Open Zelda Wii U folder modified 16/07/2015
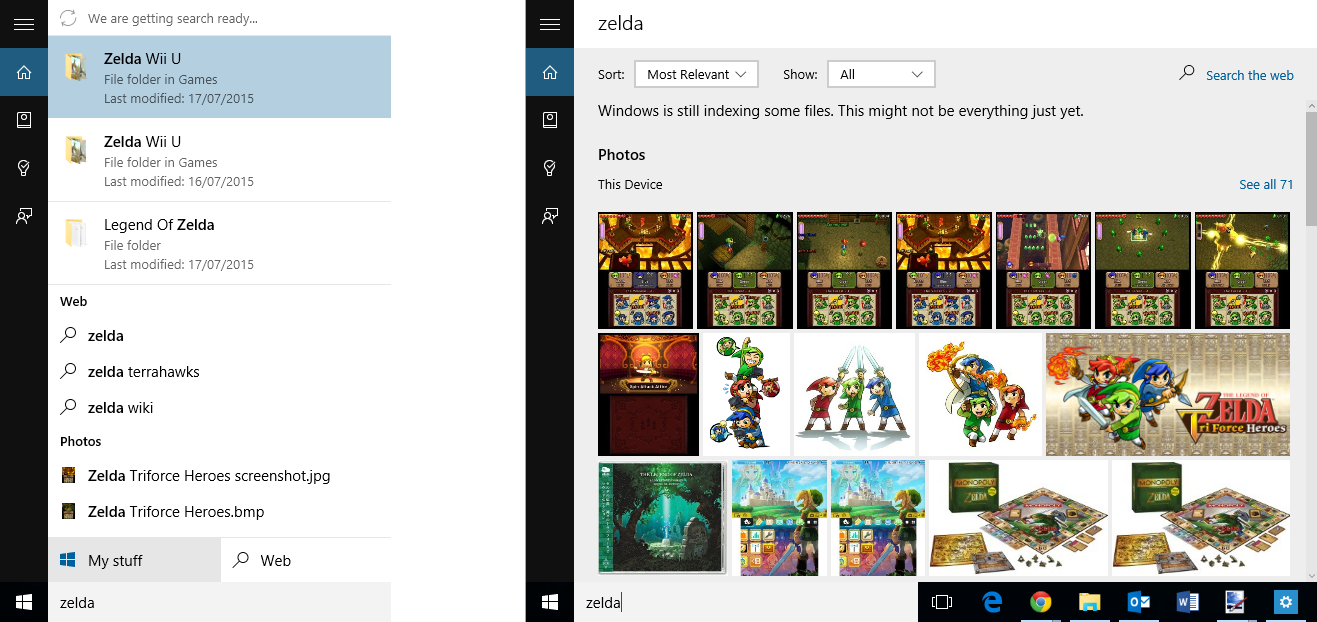 [219, 160]
